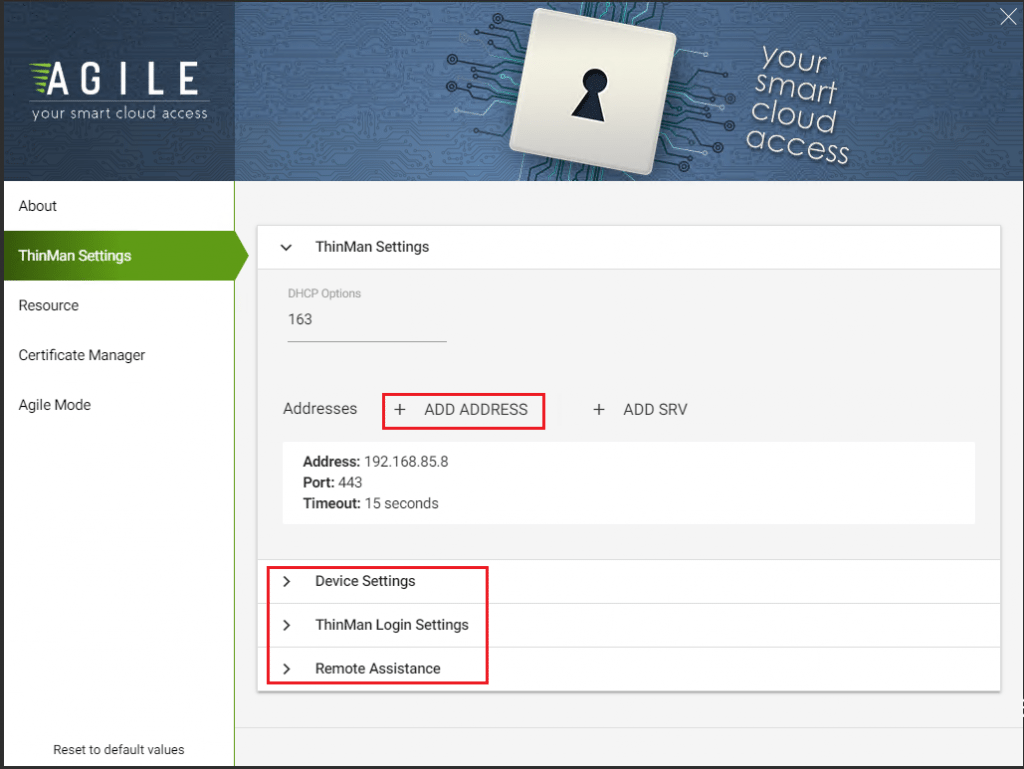Open the Remote Assistance row label
The width and height of the screenshot is (1024, 769).
click(x=377, y=668)
